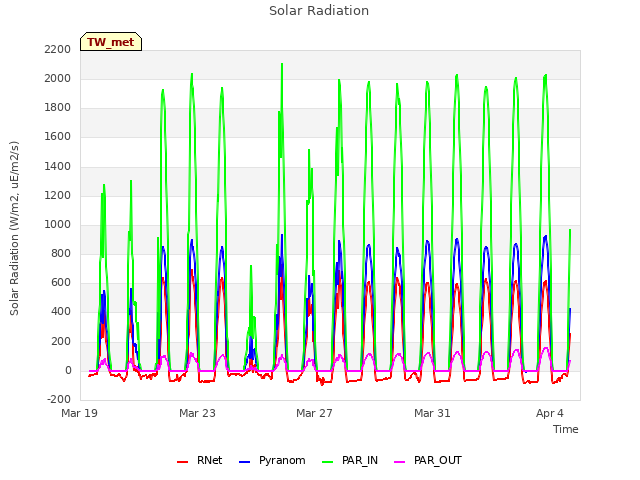
Task: Click the TW_met annotation label
Action: coord(111,42)
